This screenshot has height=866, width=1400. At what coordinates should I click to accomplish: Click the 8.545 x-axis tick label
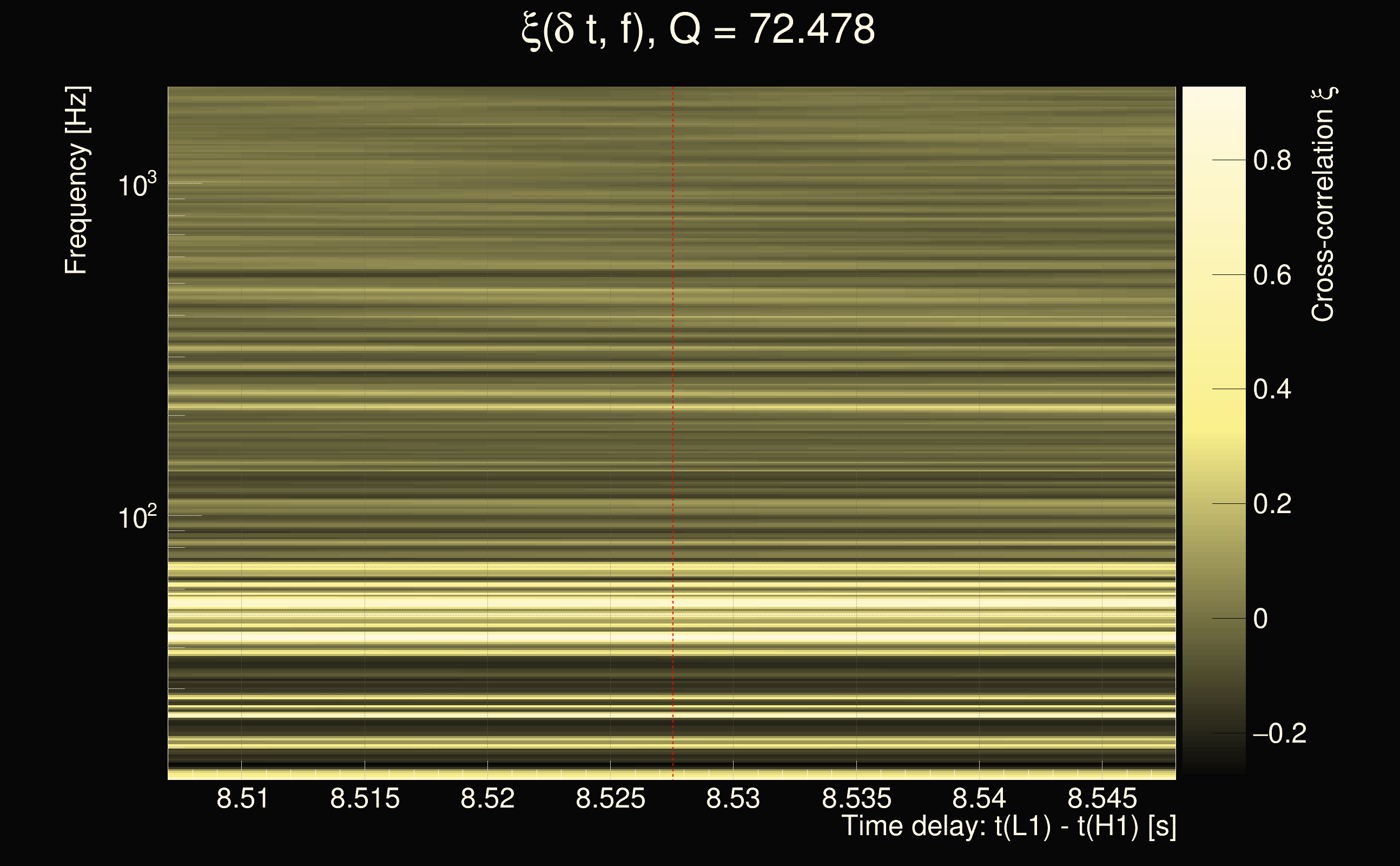(1102, 798)
